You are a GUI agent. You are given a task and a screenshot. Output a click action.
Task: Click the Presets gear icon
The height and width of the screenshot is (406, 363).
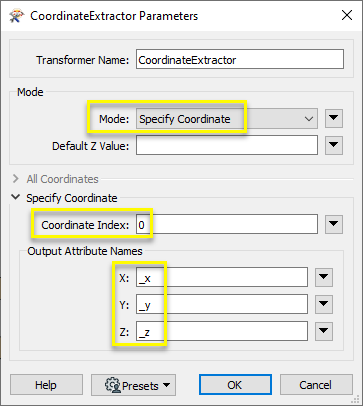pyautogui.click(x=112, y=385)
